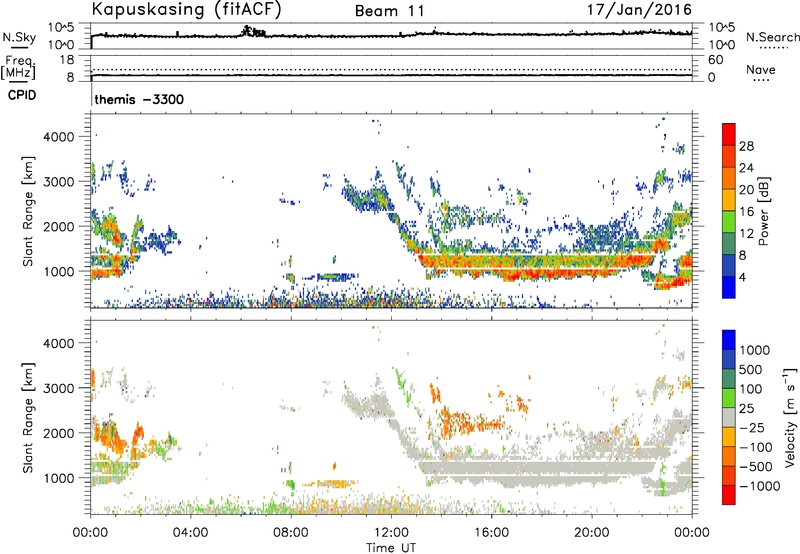800x554 pixels.
Task: Select yellow 16–20 dB Power colorbar segment
Action: (x=729, y=200)
